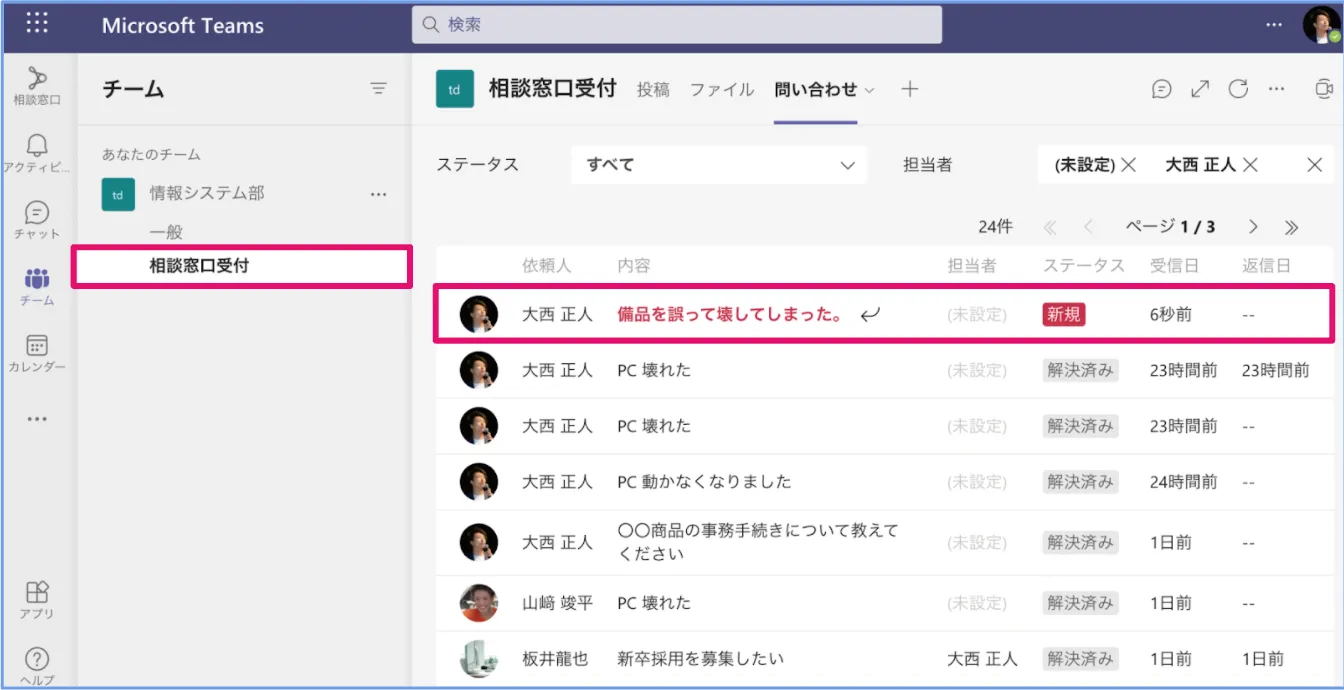Click the 24件 result count
Viewport: 1344px width, 690px height.
point(995,227)
